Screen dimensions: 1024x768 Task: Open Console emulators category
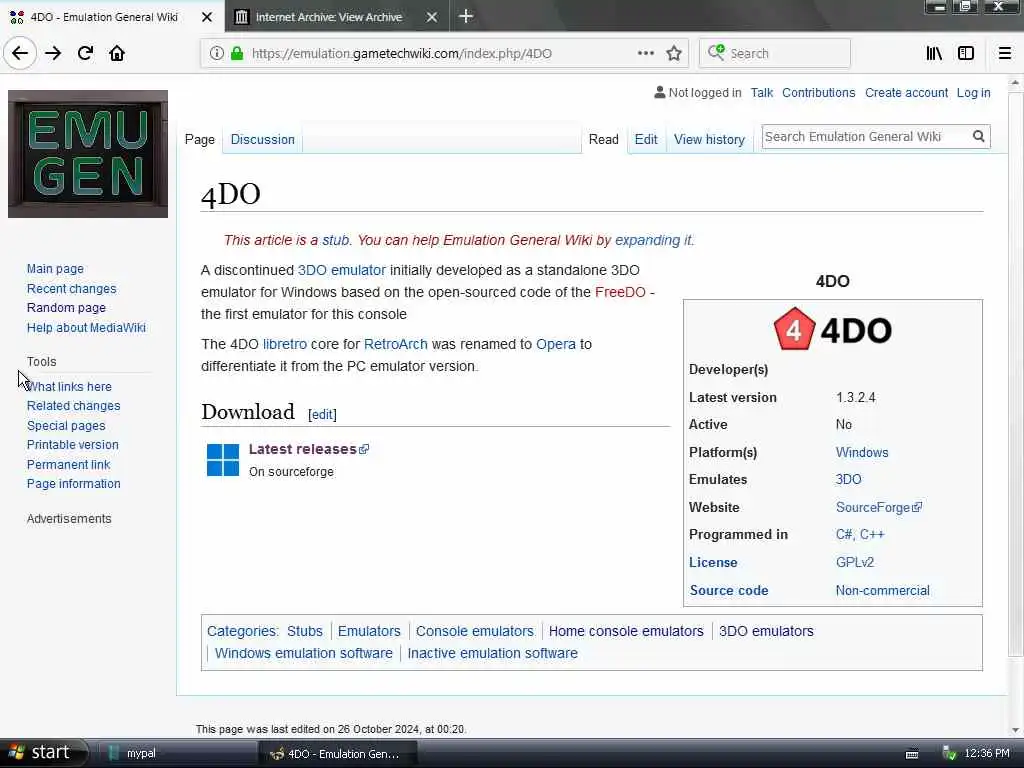[x=475, y=631]
